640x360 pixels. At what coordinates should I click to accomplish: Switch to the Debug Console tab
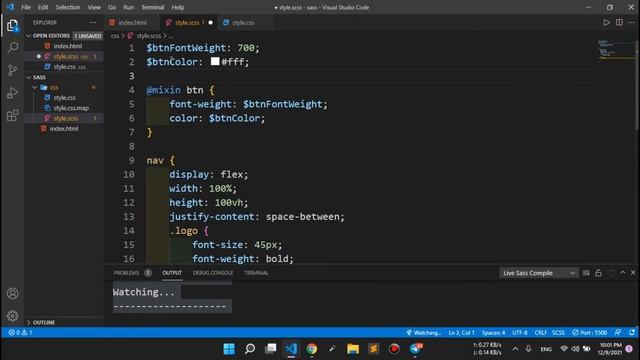coord(213,273)
